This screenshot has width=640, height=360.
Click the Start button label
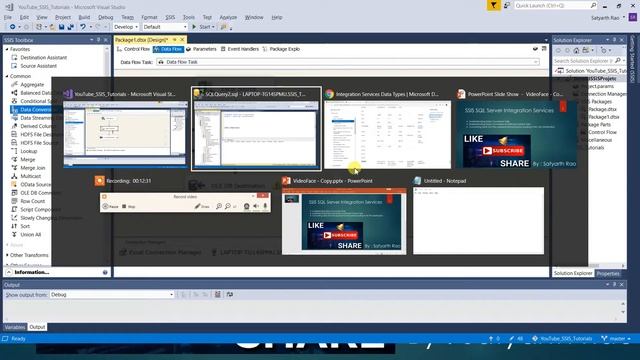(204, 27)
